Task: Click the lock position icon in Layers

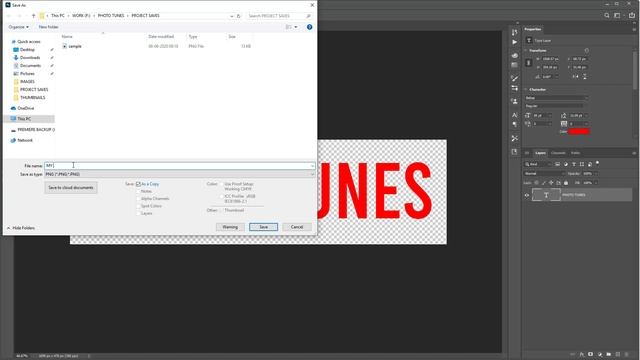Action: pos(551,183)
